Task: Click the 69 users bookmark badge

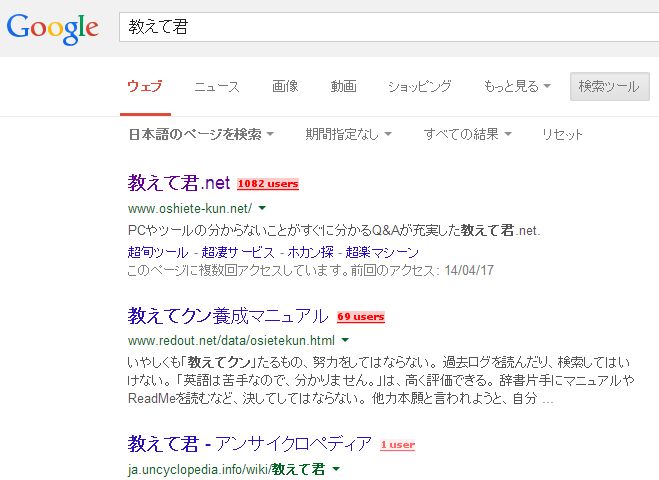Action: coord(361,317)
